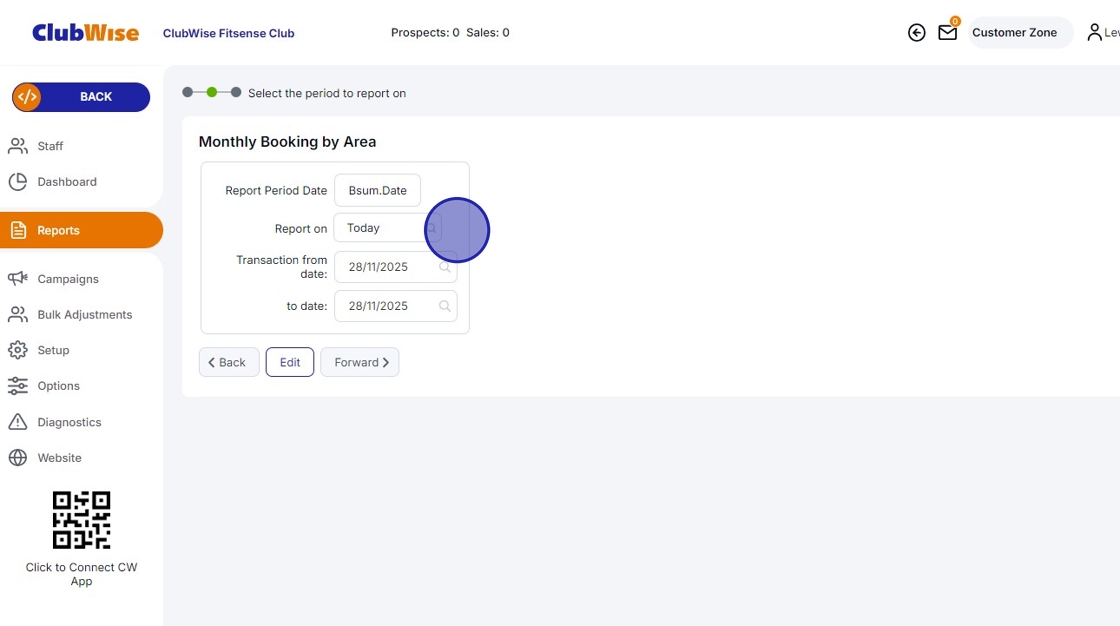Click the Forward button
The width and height of the screenshot is (1120, 626).
pos(360,362)
